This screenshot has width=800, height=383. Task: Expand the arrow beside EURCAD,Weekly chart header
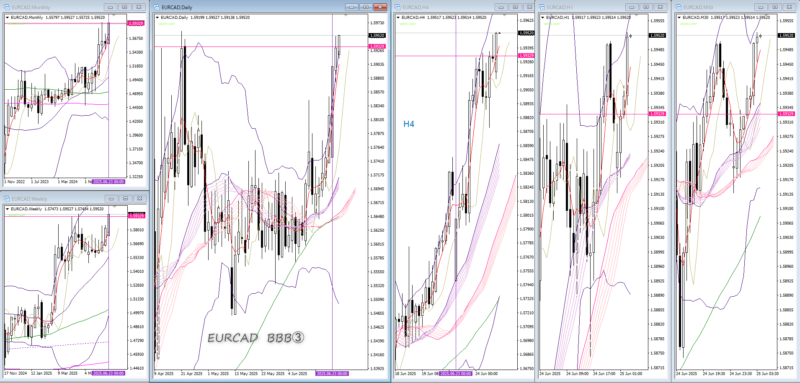7,208
